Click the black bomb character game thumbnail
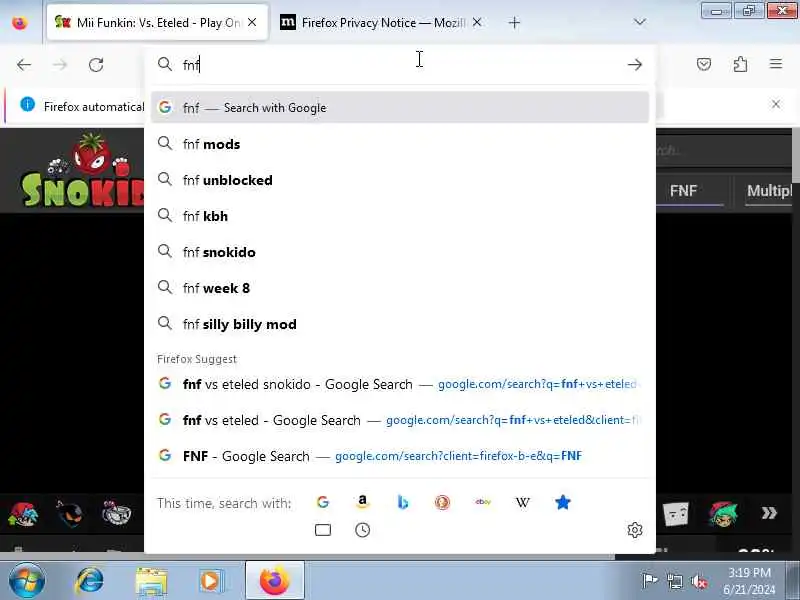Screen dimensions: 800x600 69,513
